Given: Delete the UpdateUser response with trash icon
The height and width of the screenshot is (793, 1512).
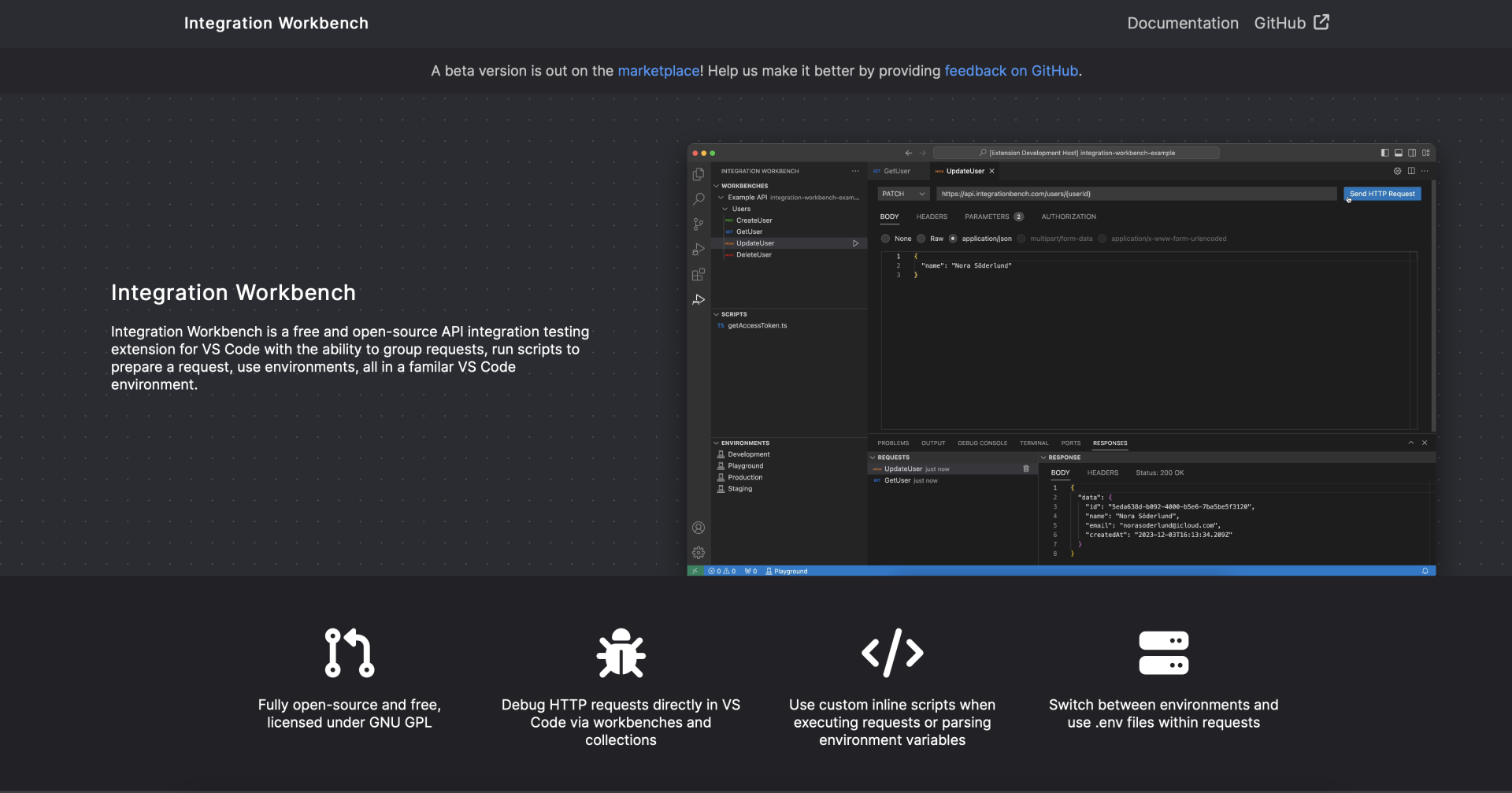Looking at the screenshot, I should 1026,469.
